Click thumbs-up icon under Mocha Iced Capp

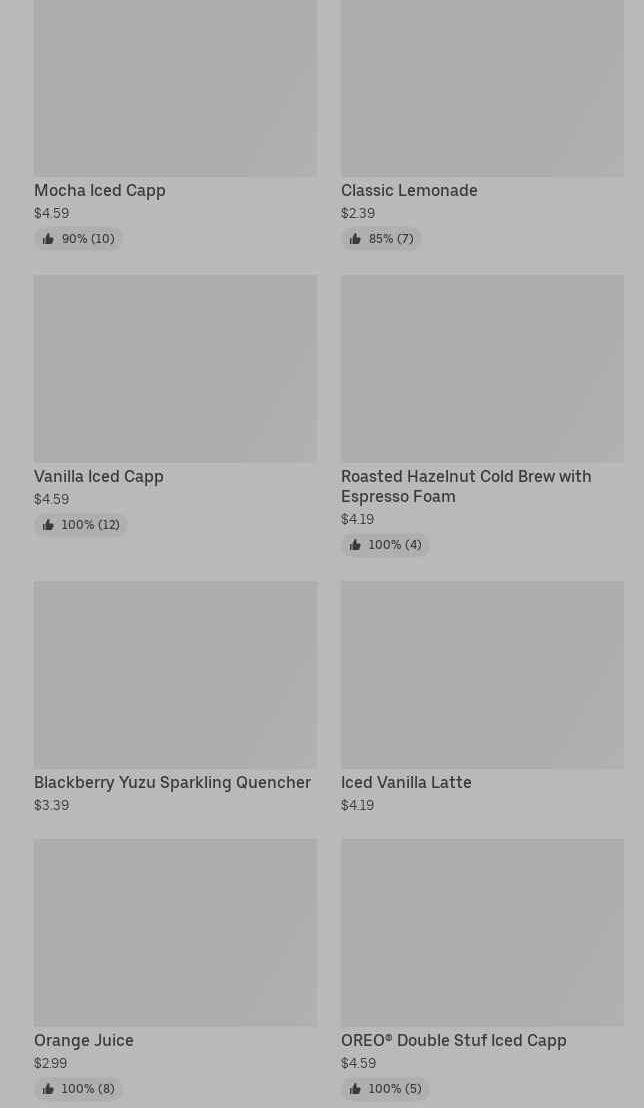coord(48,239)
